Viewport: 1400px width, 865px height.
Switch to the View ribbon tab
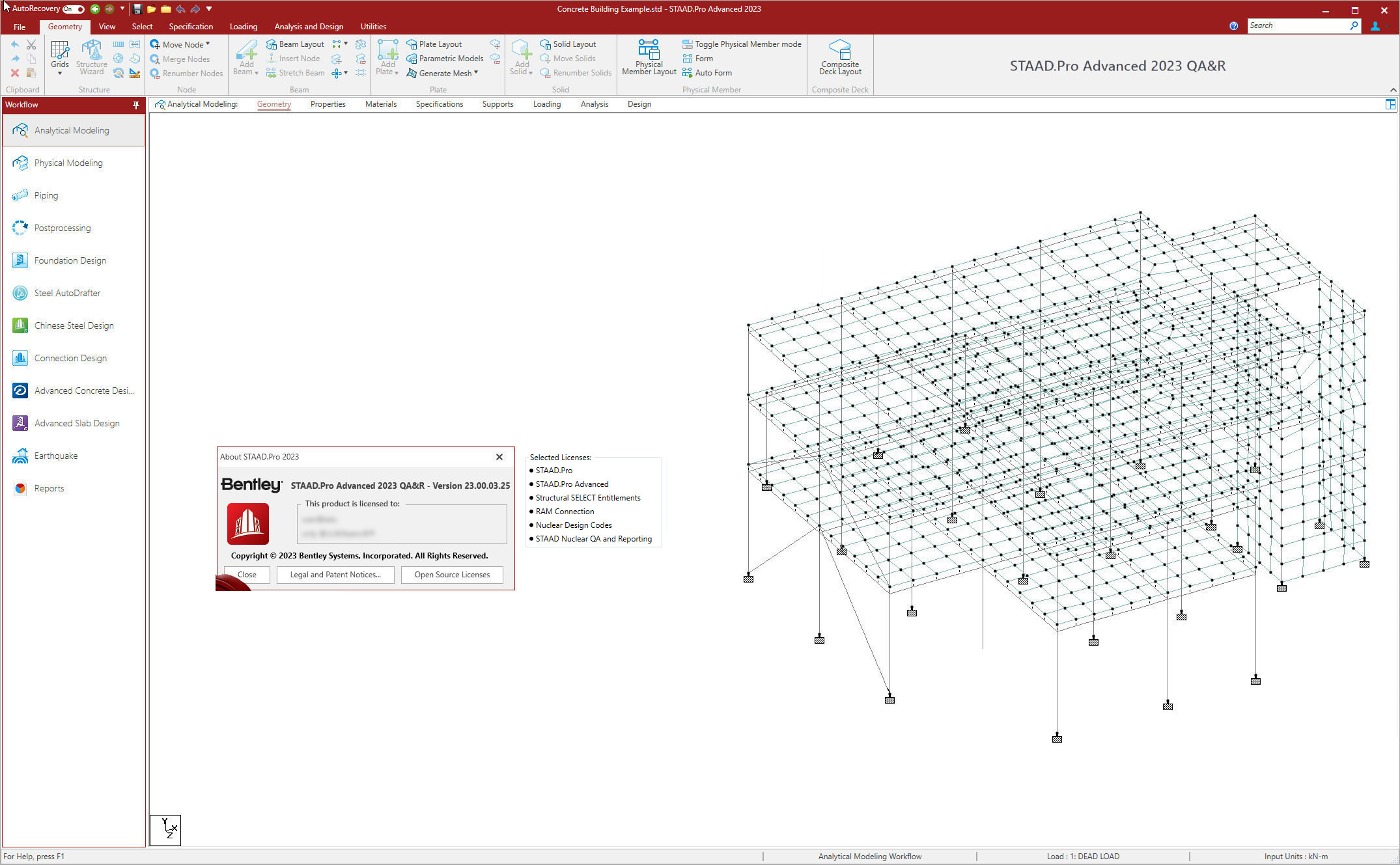click(x=107, y=27)
